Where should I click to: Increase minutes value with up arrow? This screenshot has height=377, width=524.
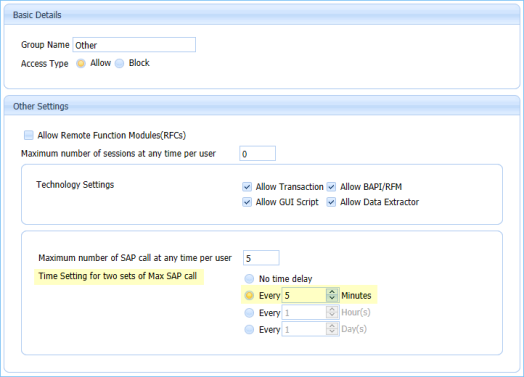coord(332,292)
